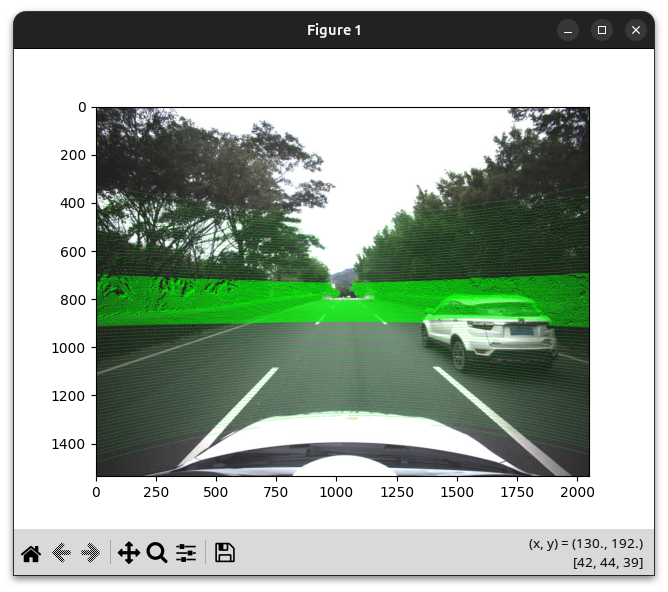Viewport: 668px width, 592px height.
Task: Reset the plot with the Home icon
Action: click(31, 553)
